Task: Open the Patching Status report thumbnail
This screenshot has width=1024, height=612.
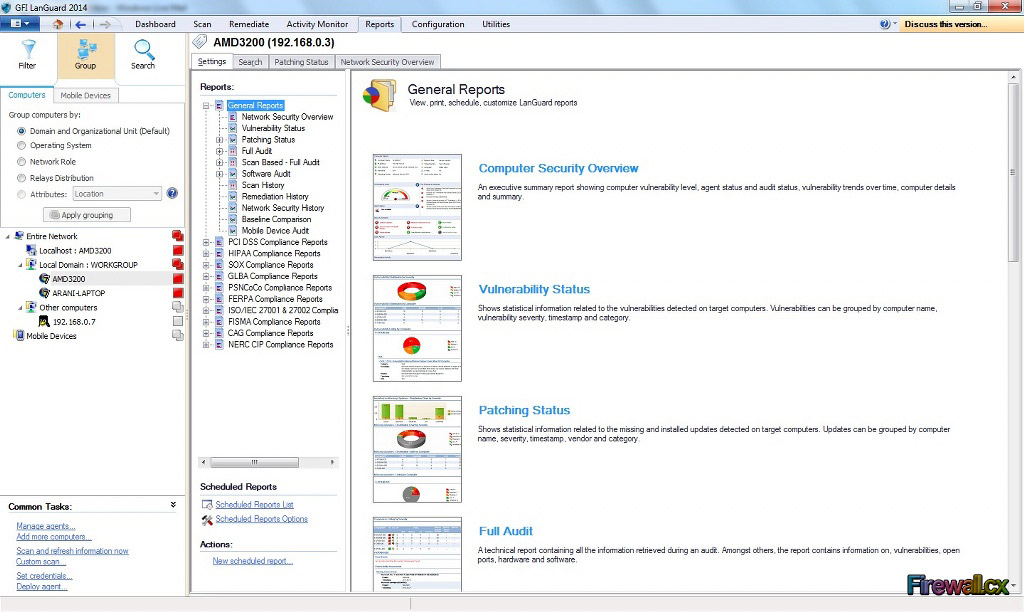Action: [x=417, y=449]
